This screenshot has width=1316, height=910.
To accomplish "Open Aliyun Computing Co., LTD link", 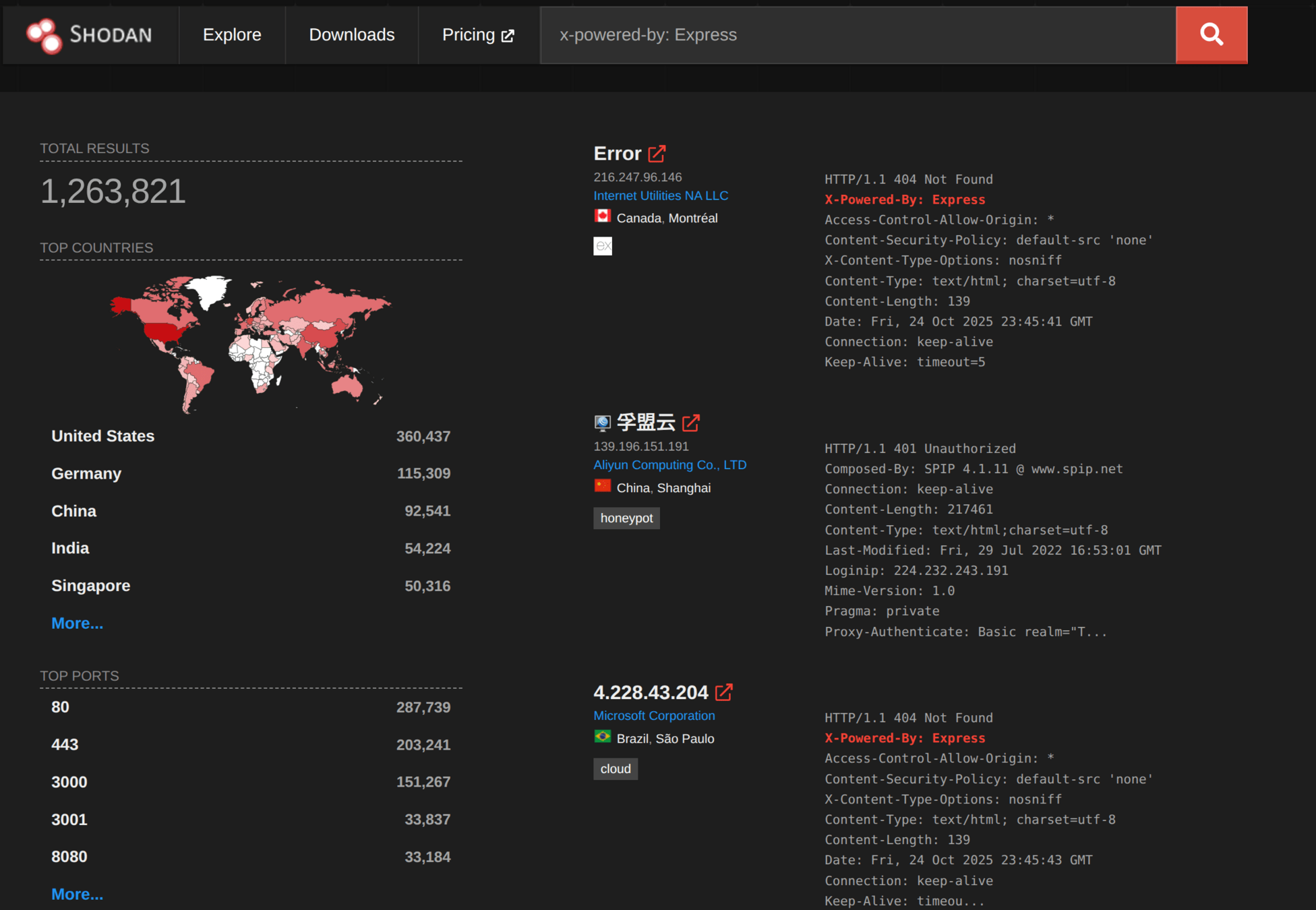I will [669, 465].
